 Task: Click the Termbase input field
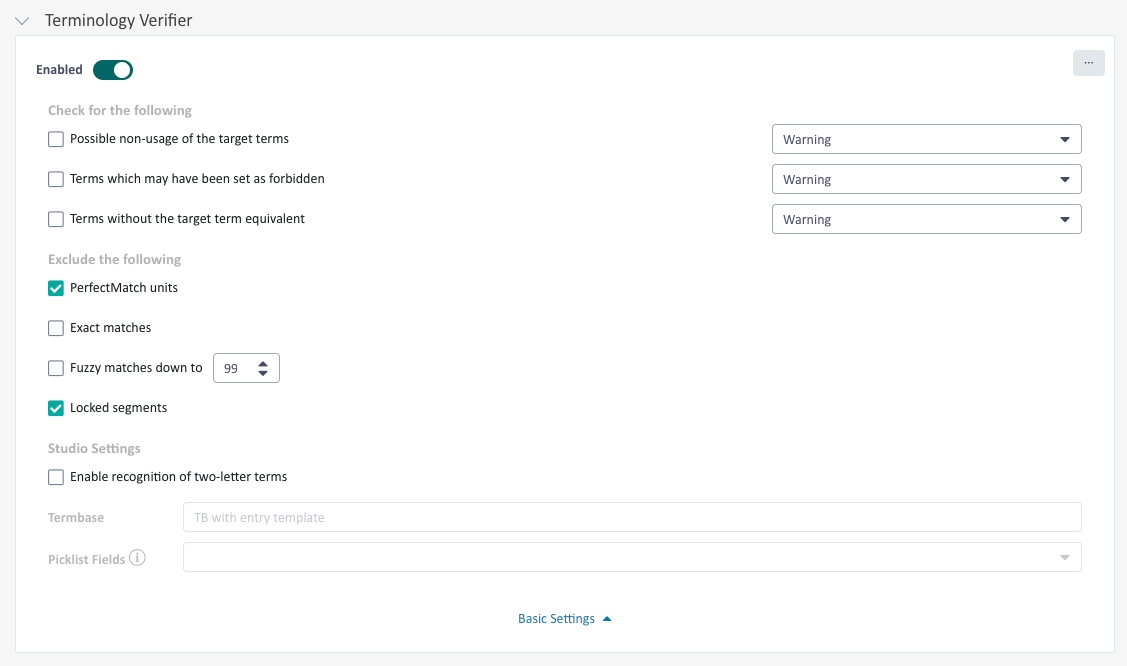pyautogui.click(x=632, y=517)
